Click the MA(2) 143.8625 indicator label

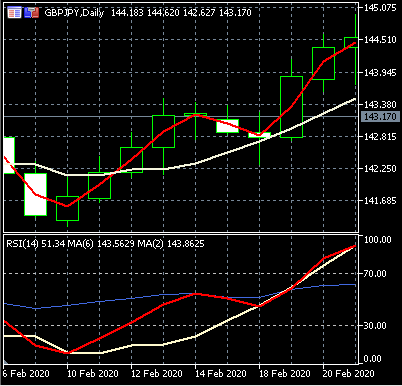click(x=171, y=244)
